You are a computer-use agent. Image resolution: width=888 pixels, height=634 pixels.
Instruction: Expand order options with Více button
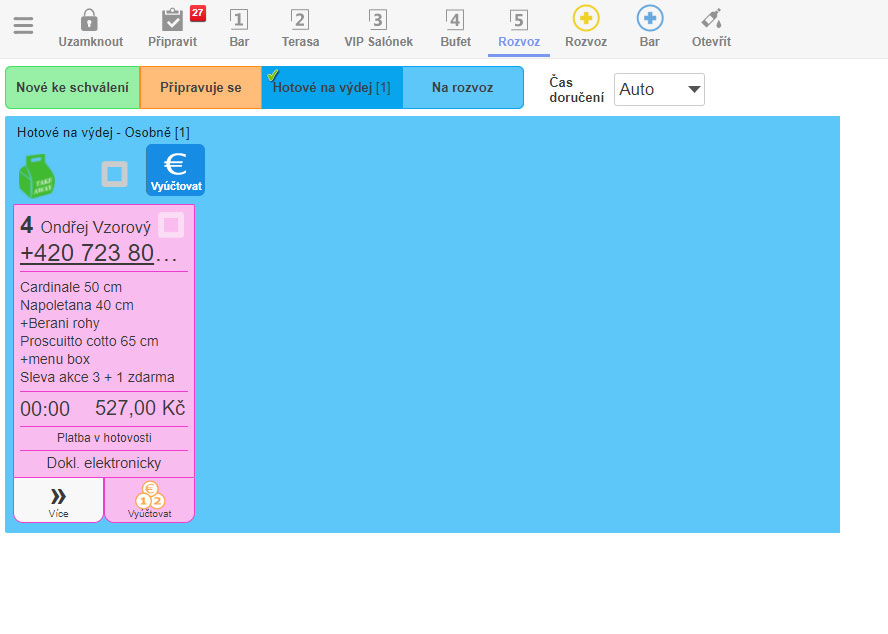coord(58,500)
